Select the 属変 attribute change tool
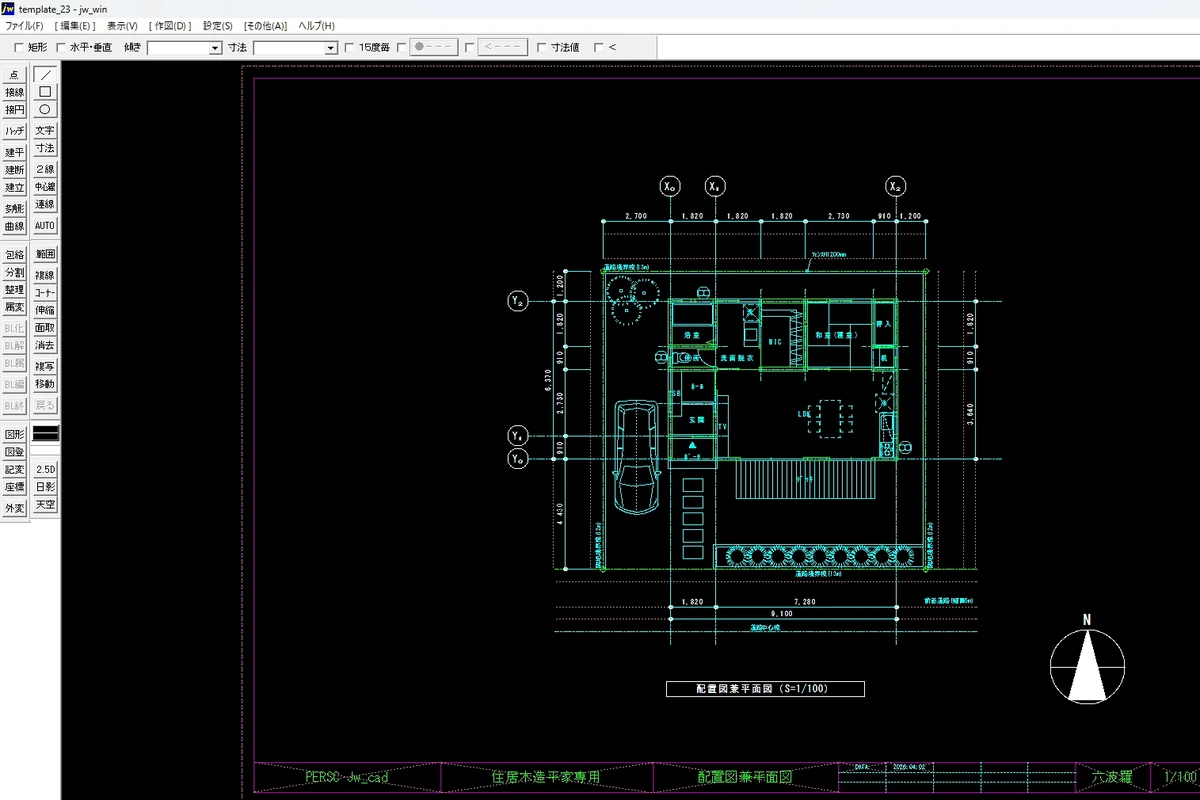 [x=14, y=307]
